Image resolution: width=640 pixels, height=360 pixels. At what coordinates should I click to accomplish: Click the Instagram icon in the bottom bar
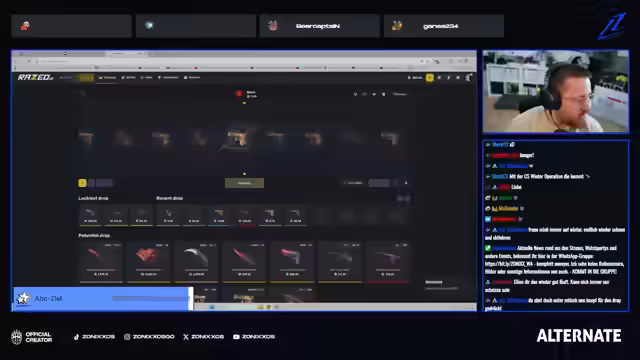click(127, 337)
